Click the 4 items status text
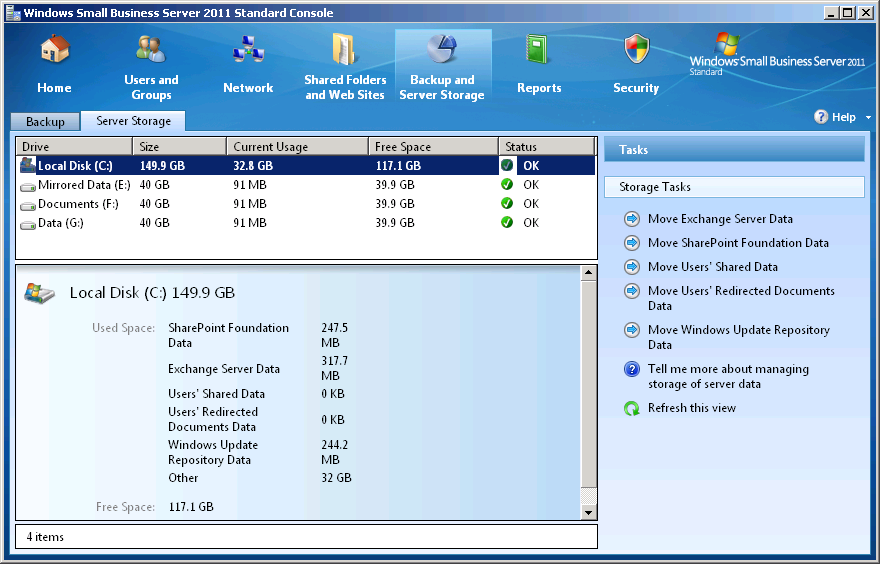Viewport: 880px width, 564px height. 45,537
